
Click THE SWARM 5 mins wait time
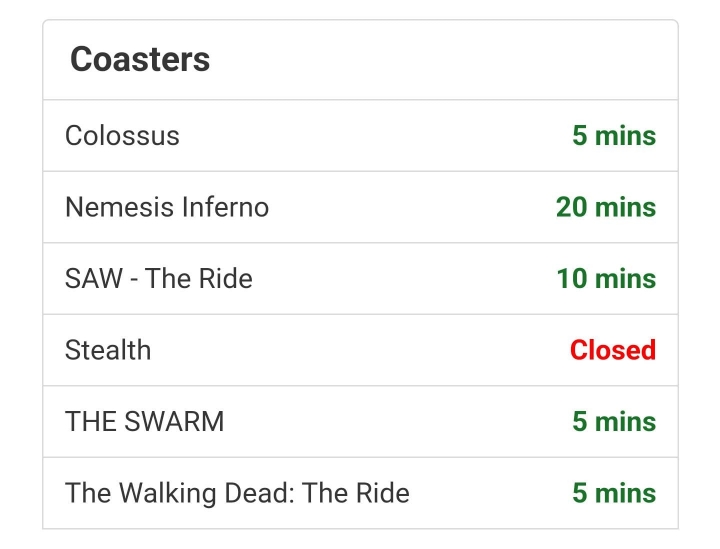coord(614,421)
